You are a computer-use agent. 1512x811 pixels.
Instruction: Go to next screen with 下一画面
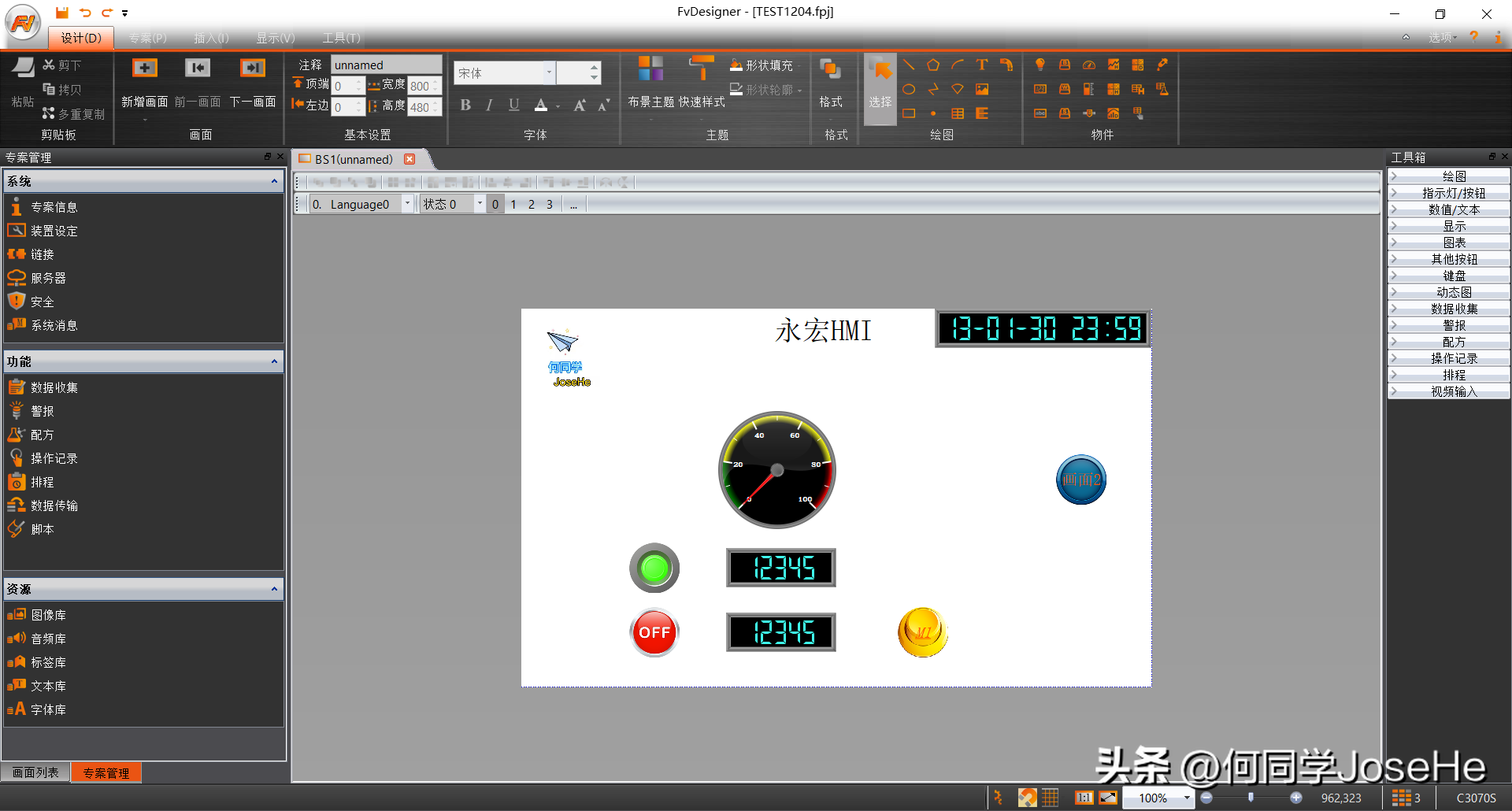point(253,69)
